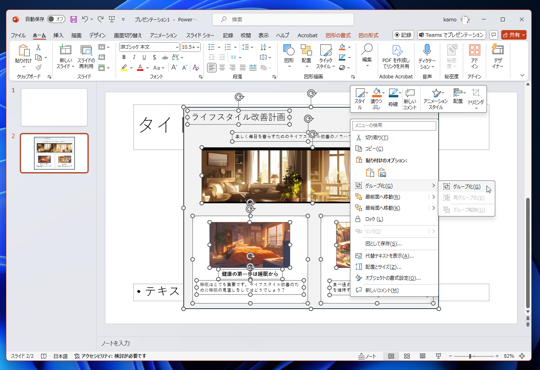This screenshot has width=540, height=370.
Task: Open the 挿入 ribbon tab
Action: [x=58, y=35]
